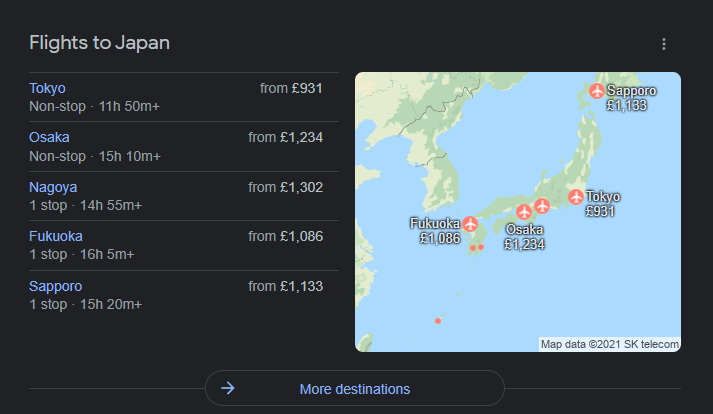Click the arrow icon beside More destinations
The image size is (713, 414).
pyautogui.click(x=228, y=388)
